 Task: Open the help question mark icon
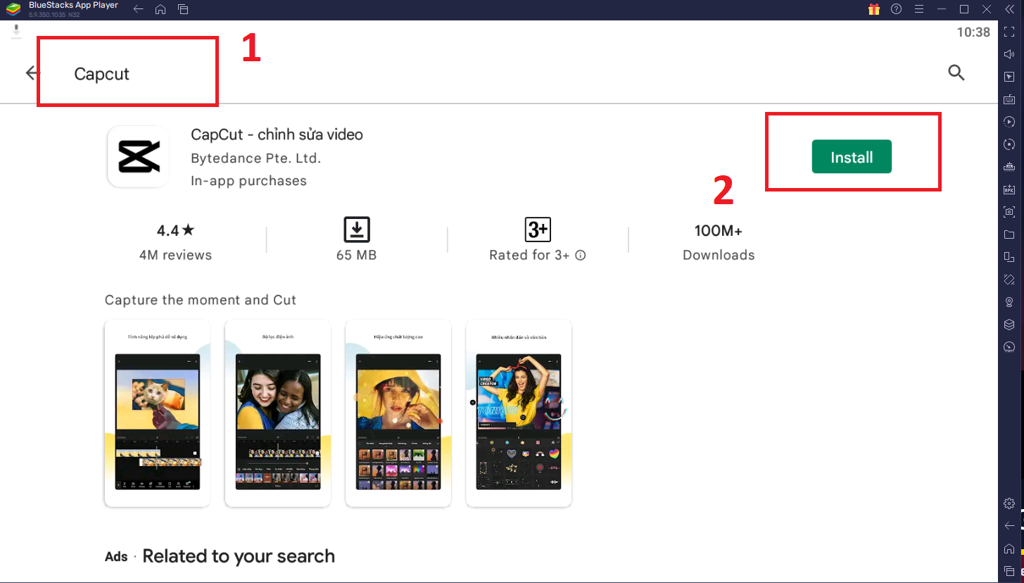click(897, 9)
